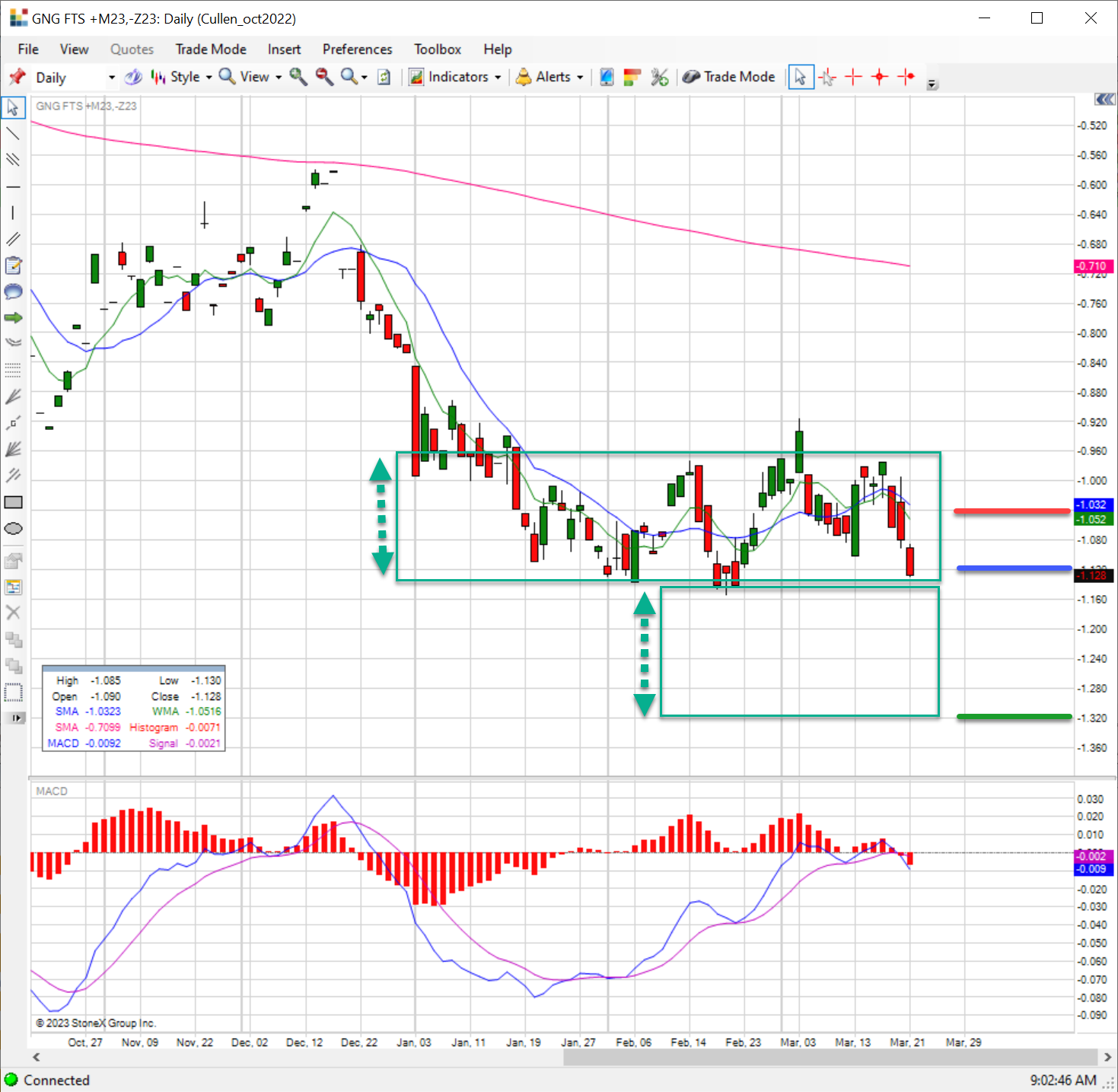1118x1092 pixels.
Task: Open the Indicators toolbar button
Action: point(448,77)
